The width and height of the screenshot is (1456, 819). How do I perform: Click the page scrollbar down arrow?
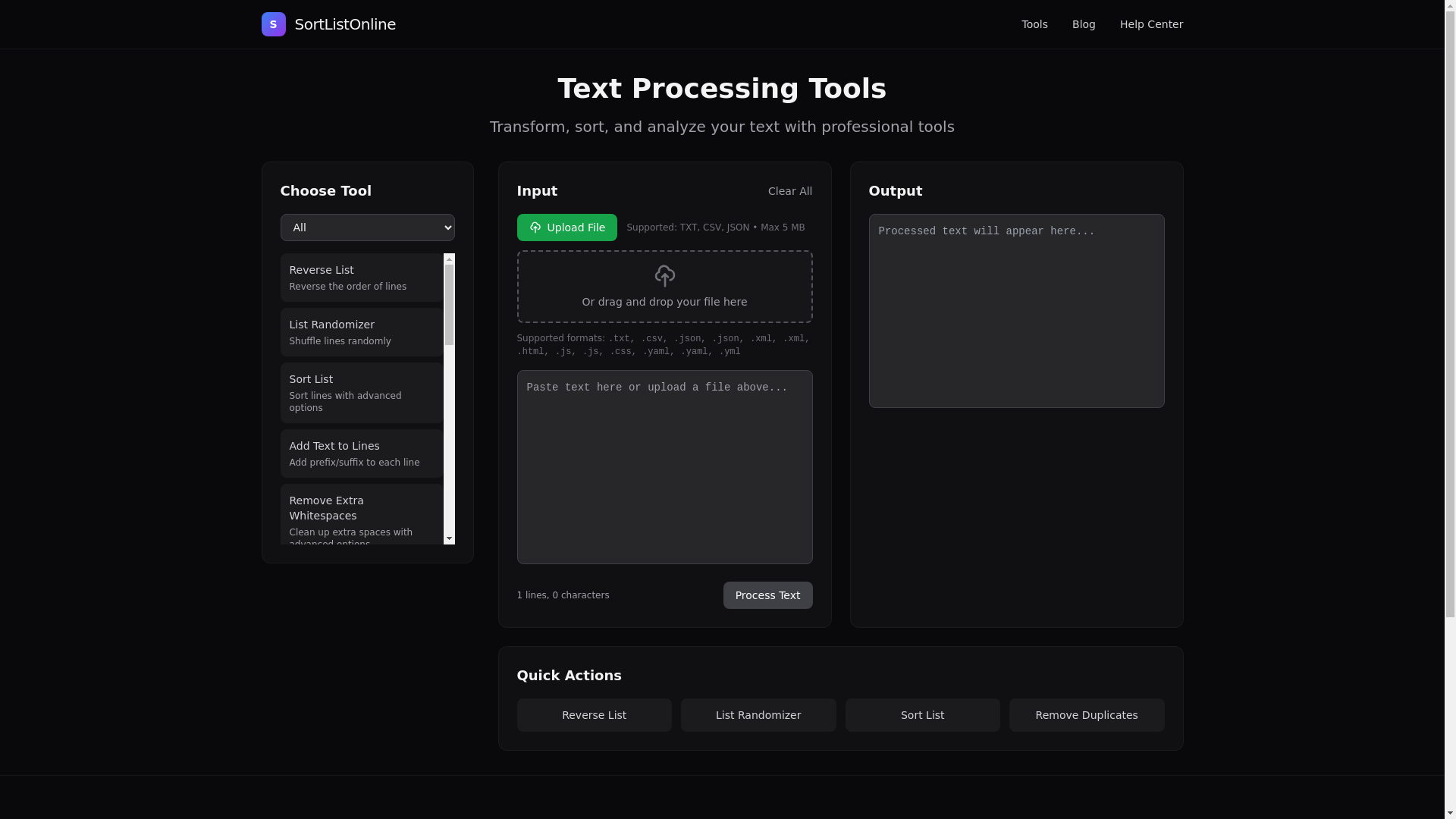1450,813
